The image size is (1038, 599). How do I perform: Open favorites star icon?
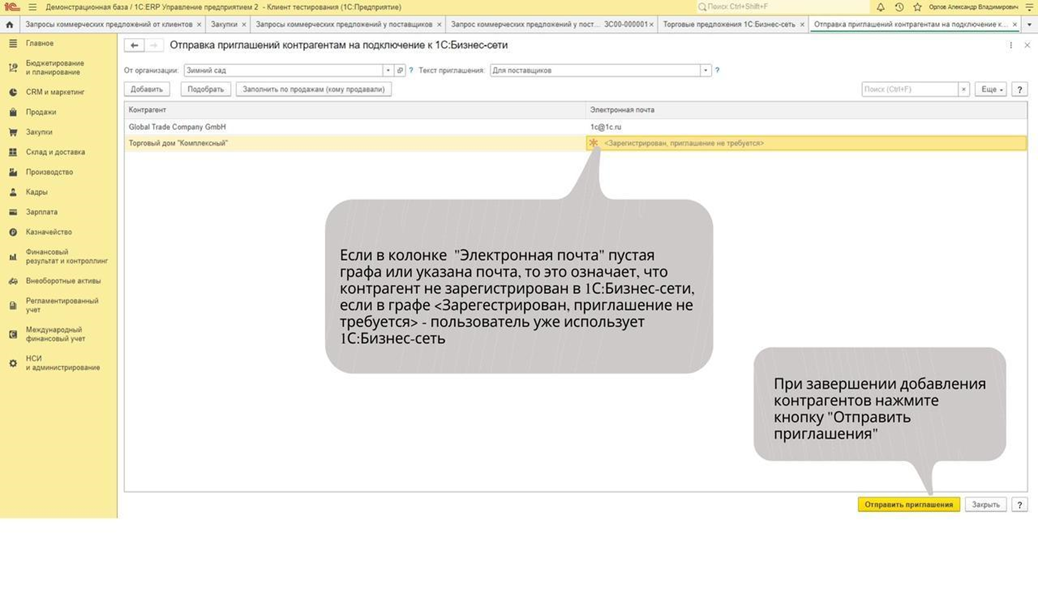click(x=918, y=7)
